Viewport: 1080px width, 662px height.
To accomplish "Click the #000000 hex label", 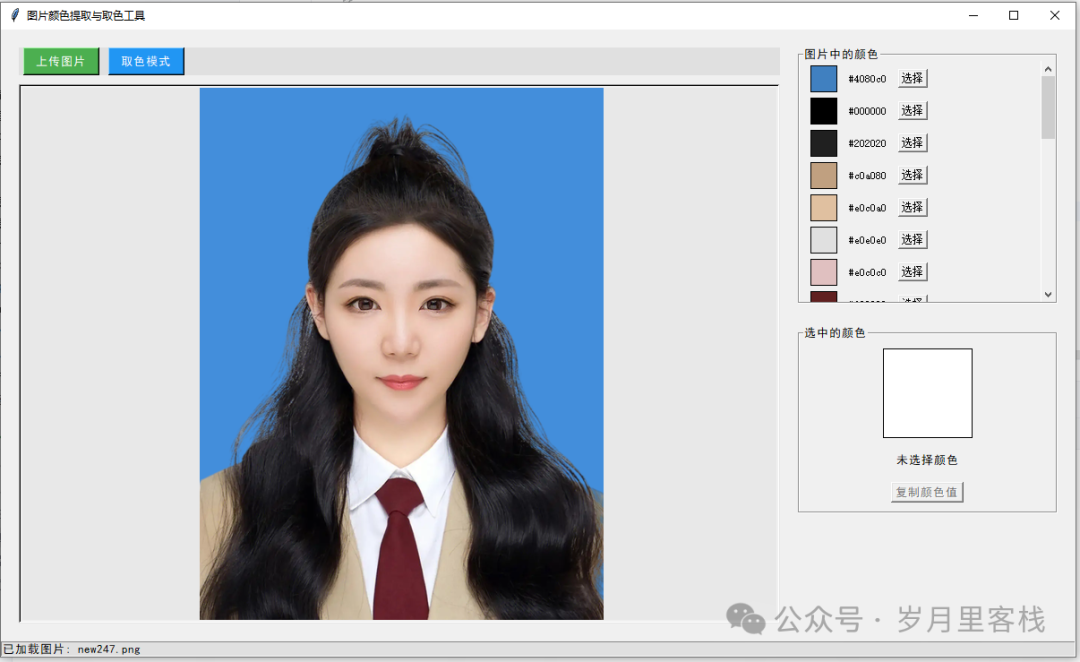I will coord(867,112).
